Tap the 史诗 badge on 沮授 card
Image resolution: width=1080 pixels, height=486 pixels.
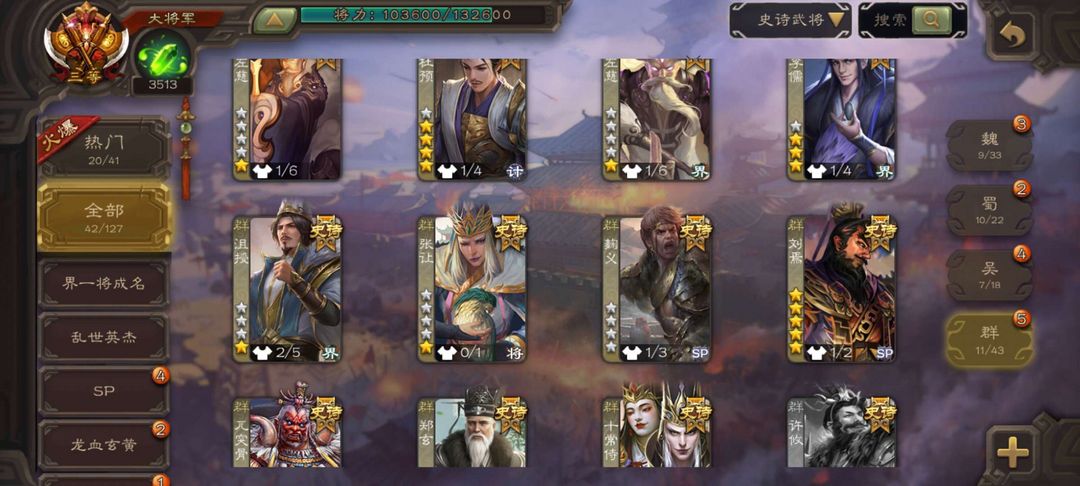click(325, 233)
